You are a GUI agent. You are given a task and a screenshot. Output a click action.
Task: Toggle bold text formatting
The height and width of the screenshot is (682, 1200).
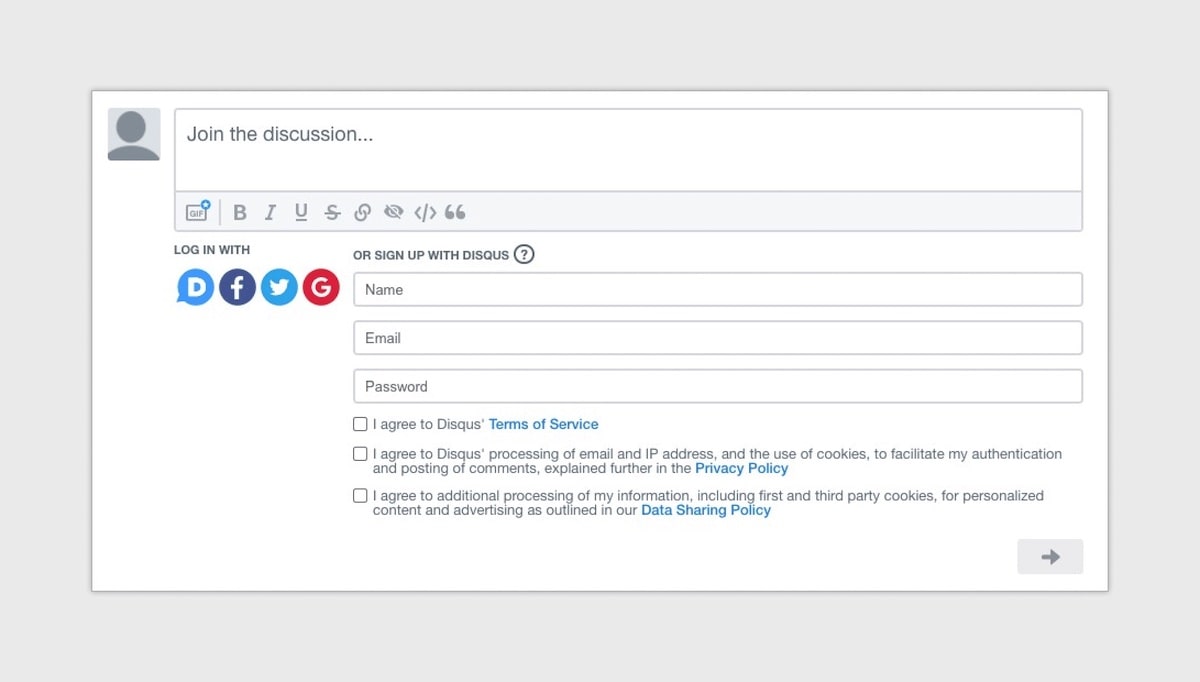point(240,212)
